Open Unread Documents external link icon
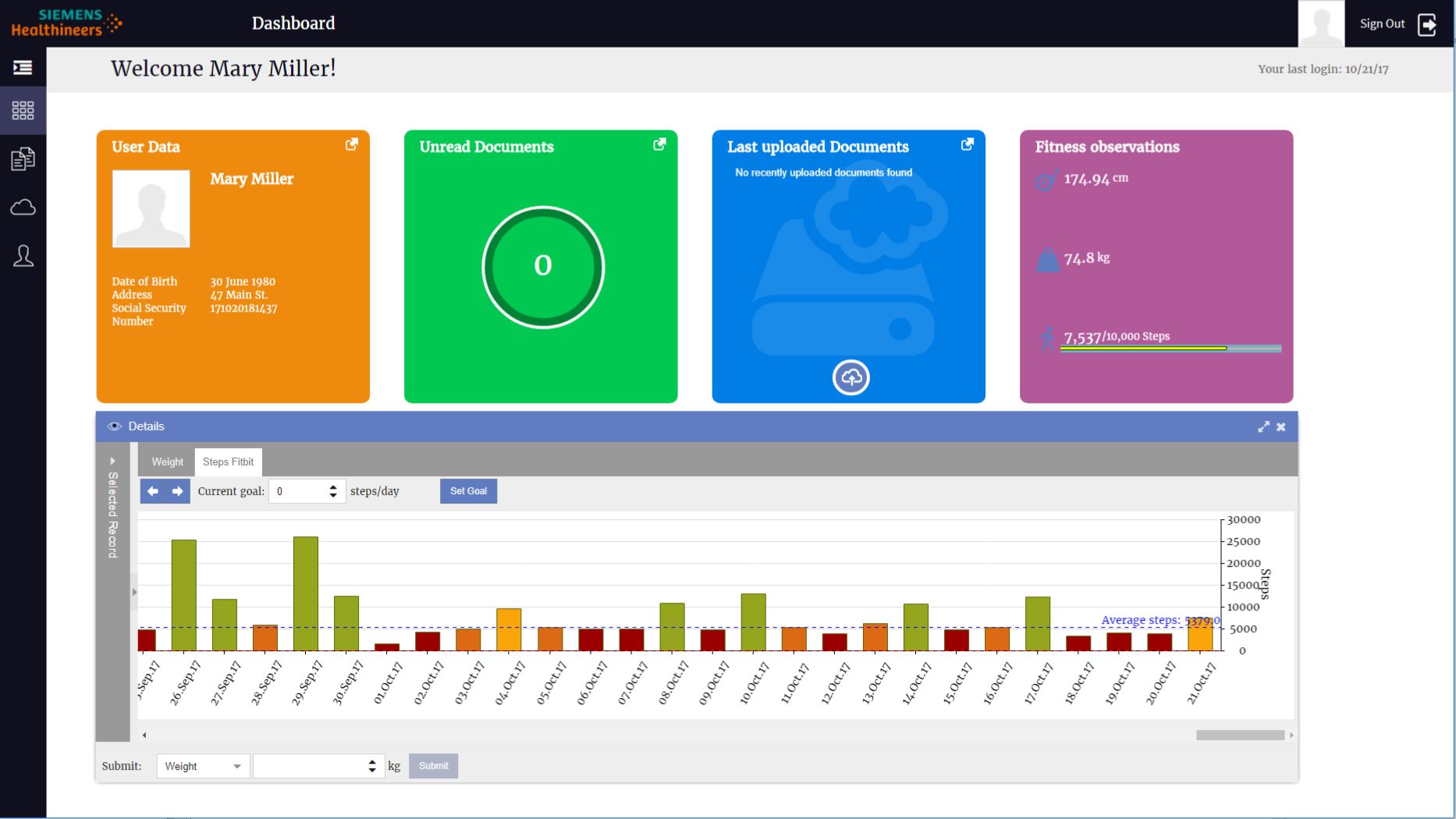This screenshot has height=819, width=1456. (x=659, y=144)
